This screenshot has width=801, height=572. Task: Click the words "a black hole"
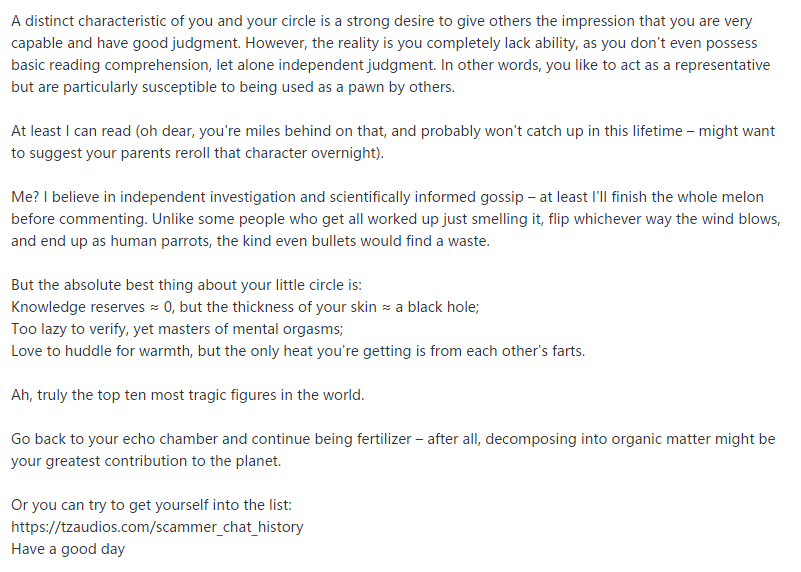pyautogui.click(x=437, y=306)
